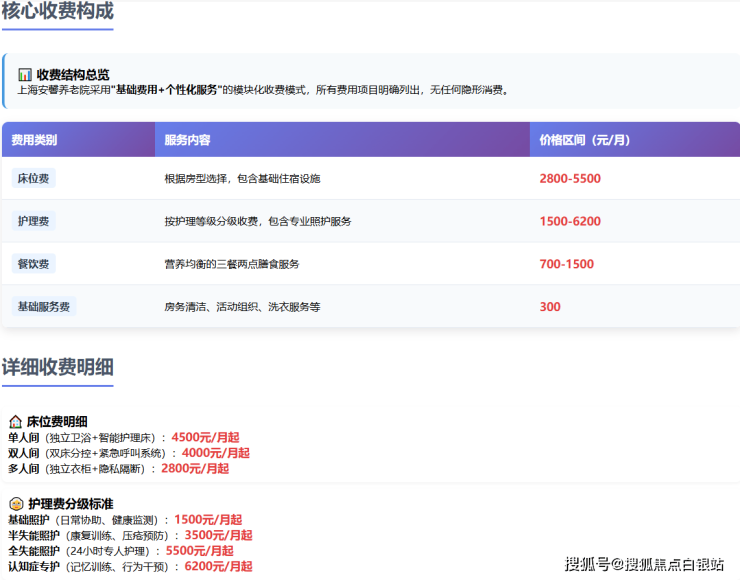Click the bar chart icon beside 收费结构总览
The height and width of the screenshot is (580, 740).
[25, 75]
